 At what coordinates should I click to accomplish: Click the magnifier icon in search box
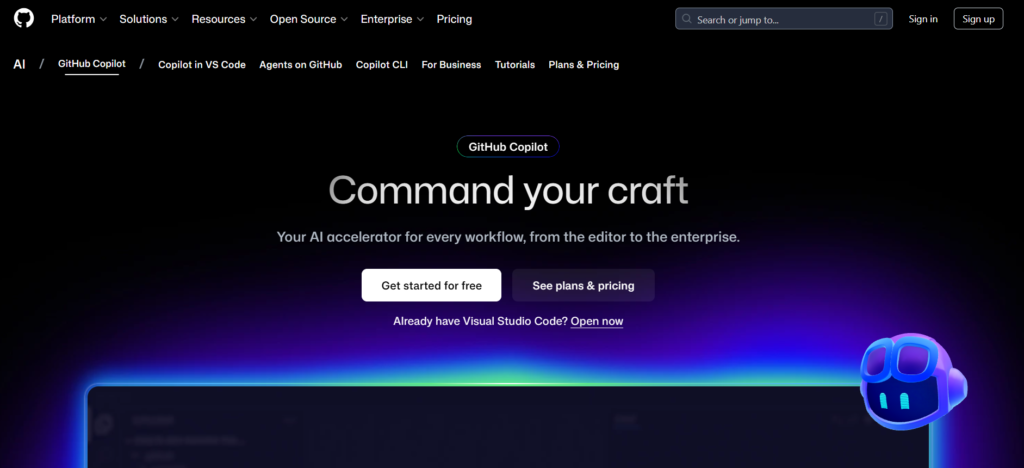coord(686,19)
